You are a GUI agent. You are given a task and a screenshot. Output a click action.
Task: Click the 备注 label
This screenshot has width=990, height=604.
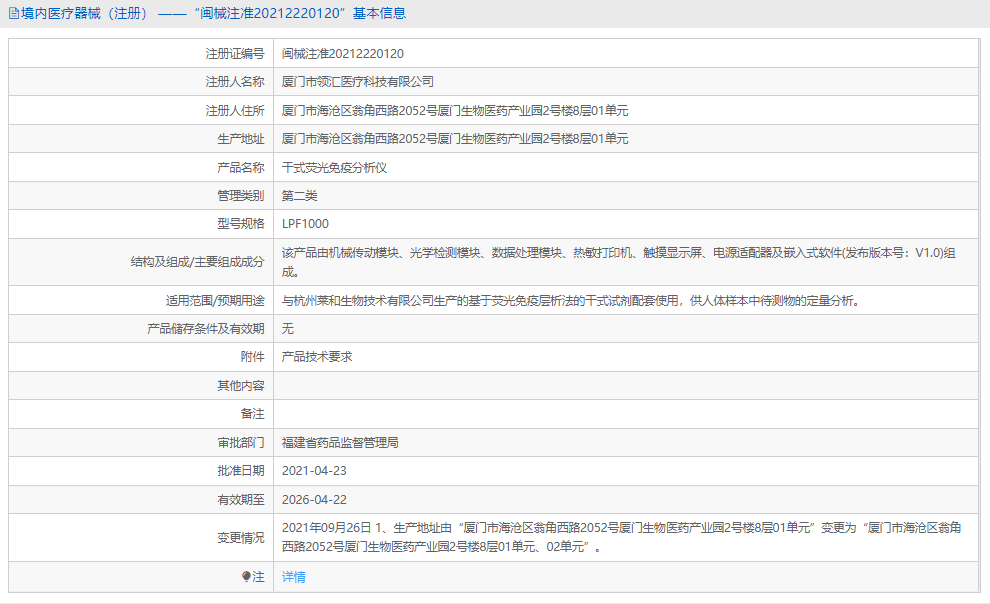tap(253, 414)
